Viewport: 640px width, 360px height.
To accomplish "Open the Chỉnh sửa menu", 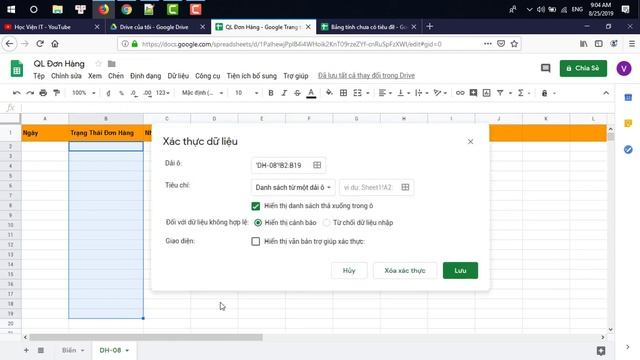I will (x=66, y=76).
